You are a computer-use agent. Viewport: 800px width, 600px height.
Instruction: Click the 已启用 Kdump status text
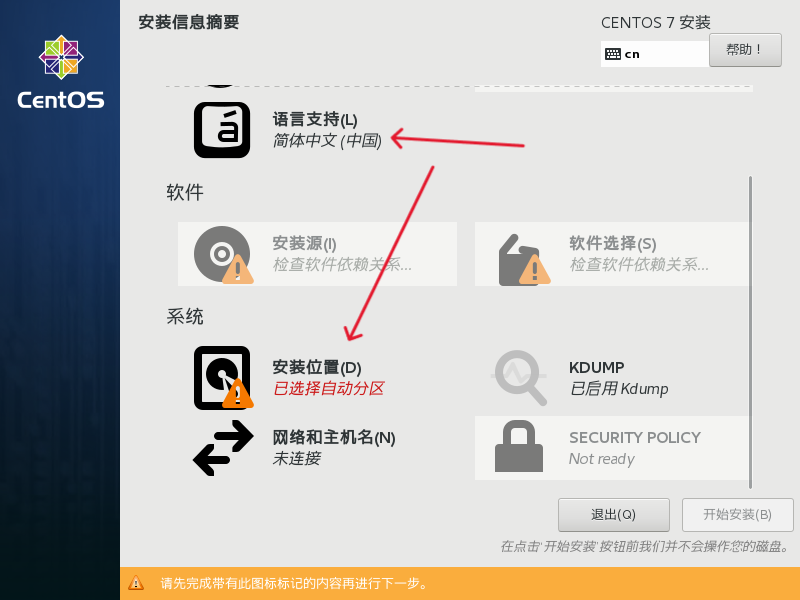coord(618,389)
